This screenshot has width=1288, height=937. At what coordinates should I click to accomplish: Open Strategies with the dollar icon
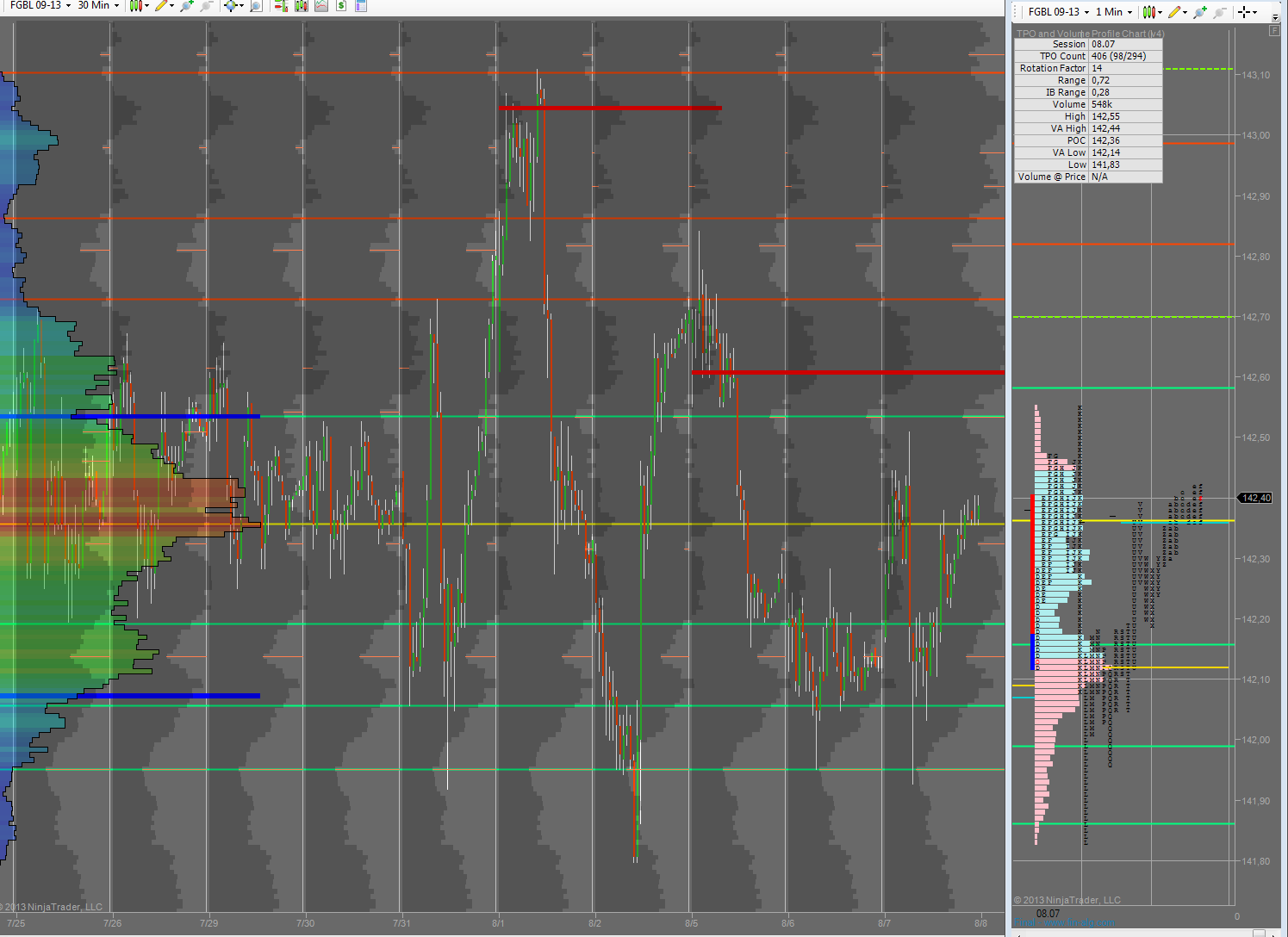[341, 6]
